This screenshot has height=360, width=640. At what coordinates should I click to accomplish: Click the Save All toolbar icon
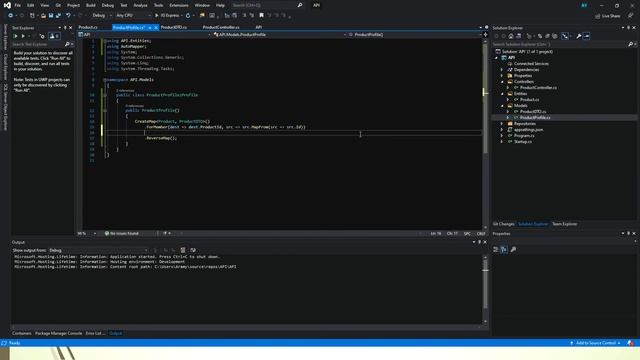[x=58, y=16]
